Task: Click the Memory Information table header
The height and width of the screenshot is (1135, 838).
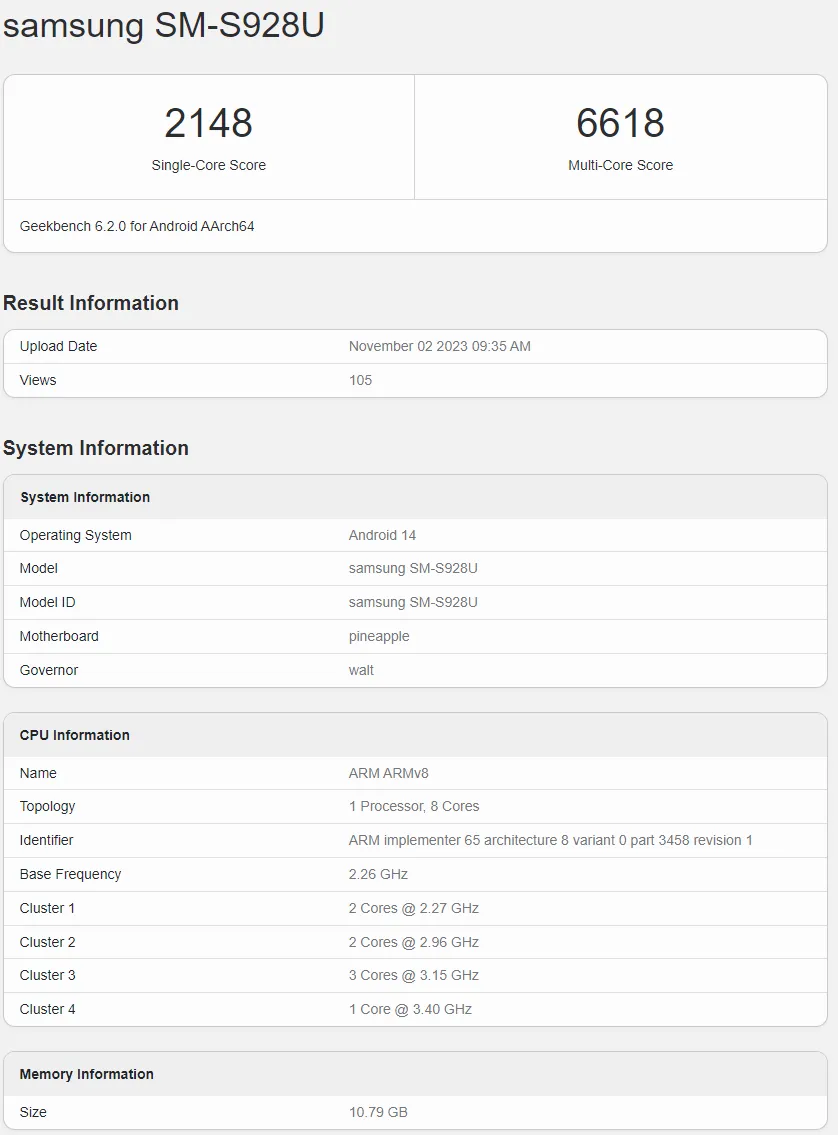Action: (87, 1074)
